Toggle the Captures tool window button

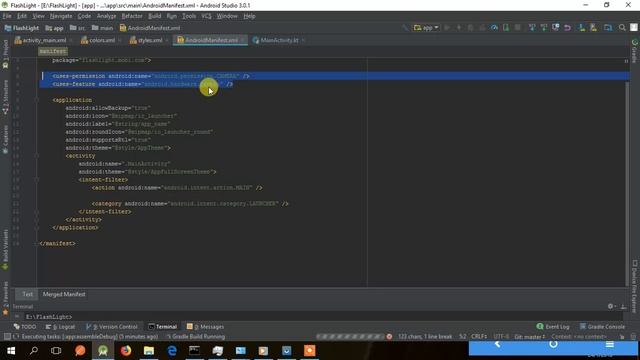[x=5, y=139]
